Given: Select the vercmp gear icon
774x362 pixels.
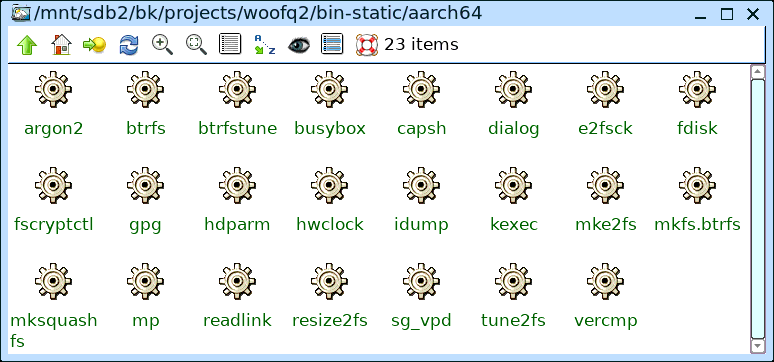Looking at the screenshot, I should (x=606, y=282).
